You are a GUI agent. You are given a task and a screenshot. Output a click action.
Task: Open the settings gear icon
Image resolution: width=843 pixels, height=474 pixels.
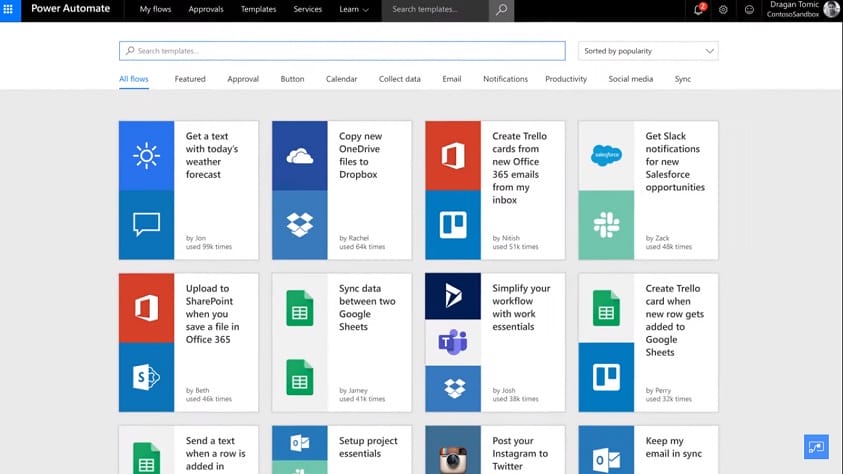coord(724,10)
